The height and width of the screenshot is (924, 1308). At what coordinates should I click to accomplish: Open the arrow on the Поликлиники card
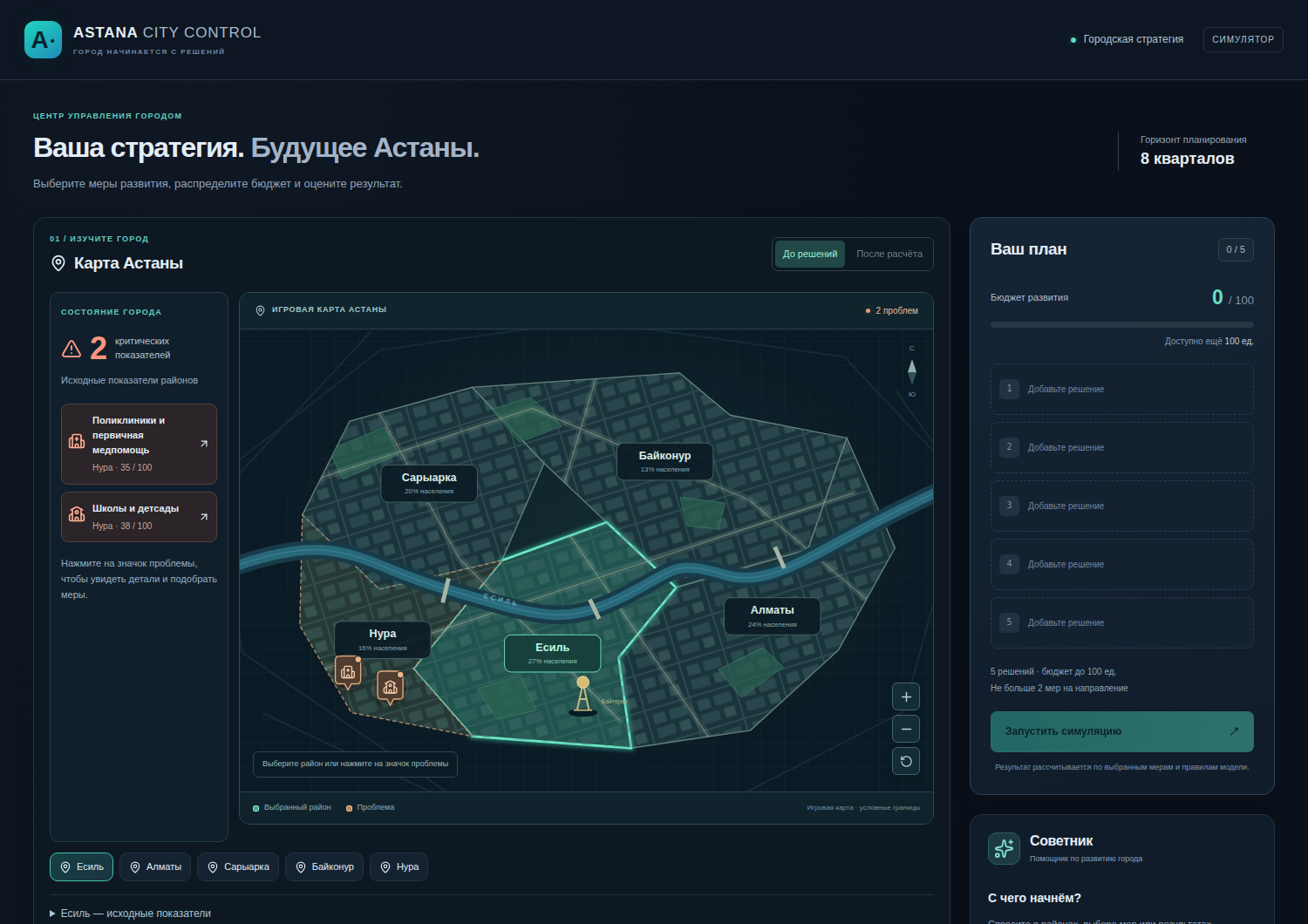click(204, 444)
